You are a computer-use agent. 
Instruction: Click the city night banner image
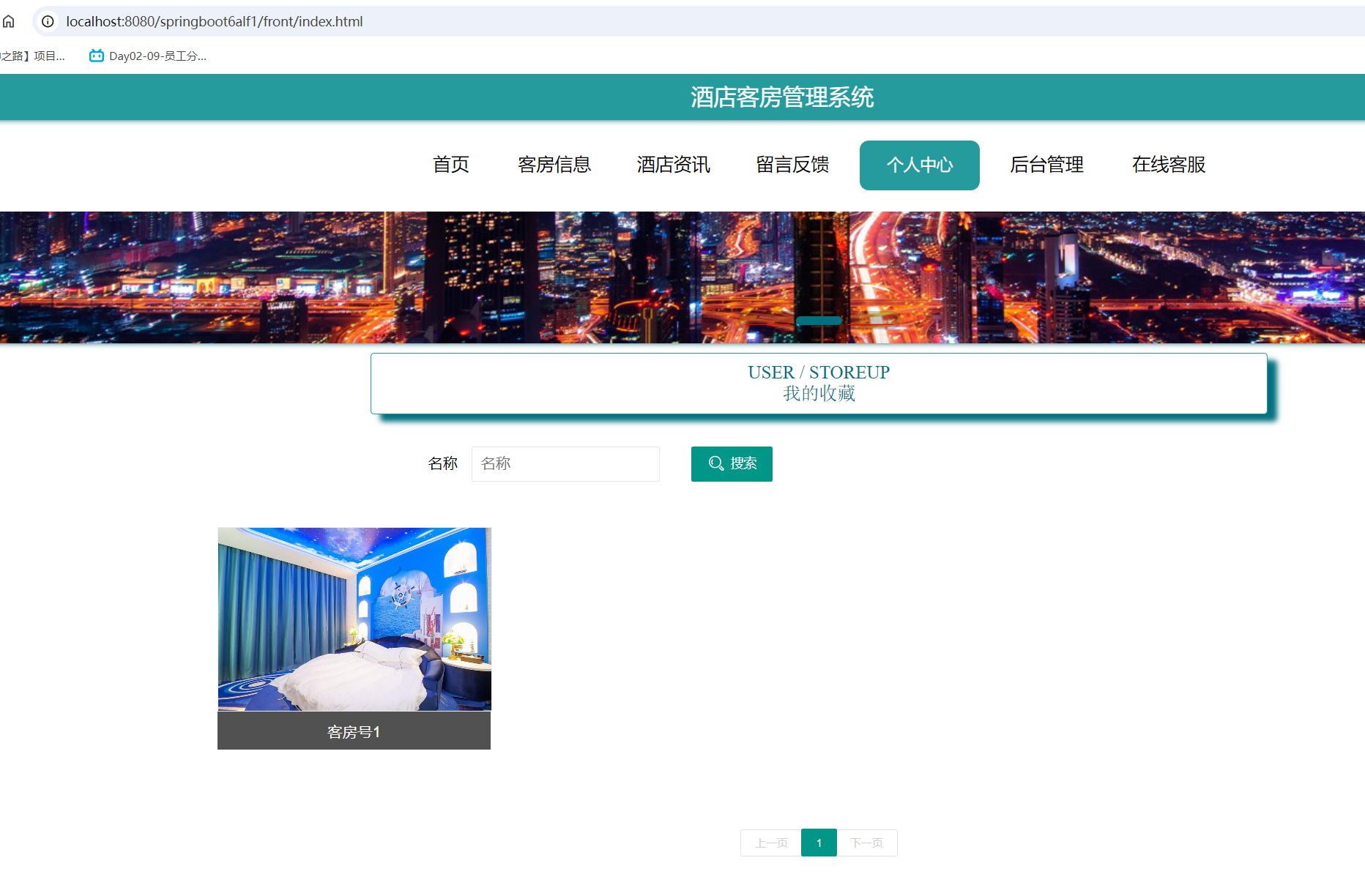click(682, 277)
